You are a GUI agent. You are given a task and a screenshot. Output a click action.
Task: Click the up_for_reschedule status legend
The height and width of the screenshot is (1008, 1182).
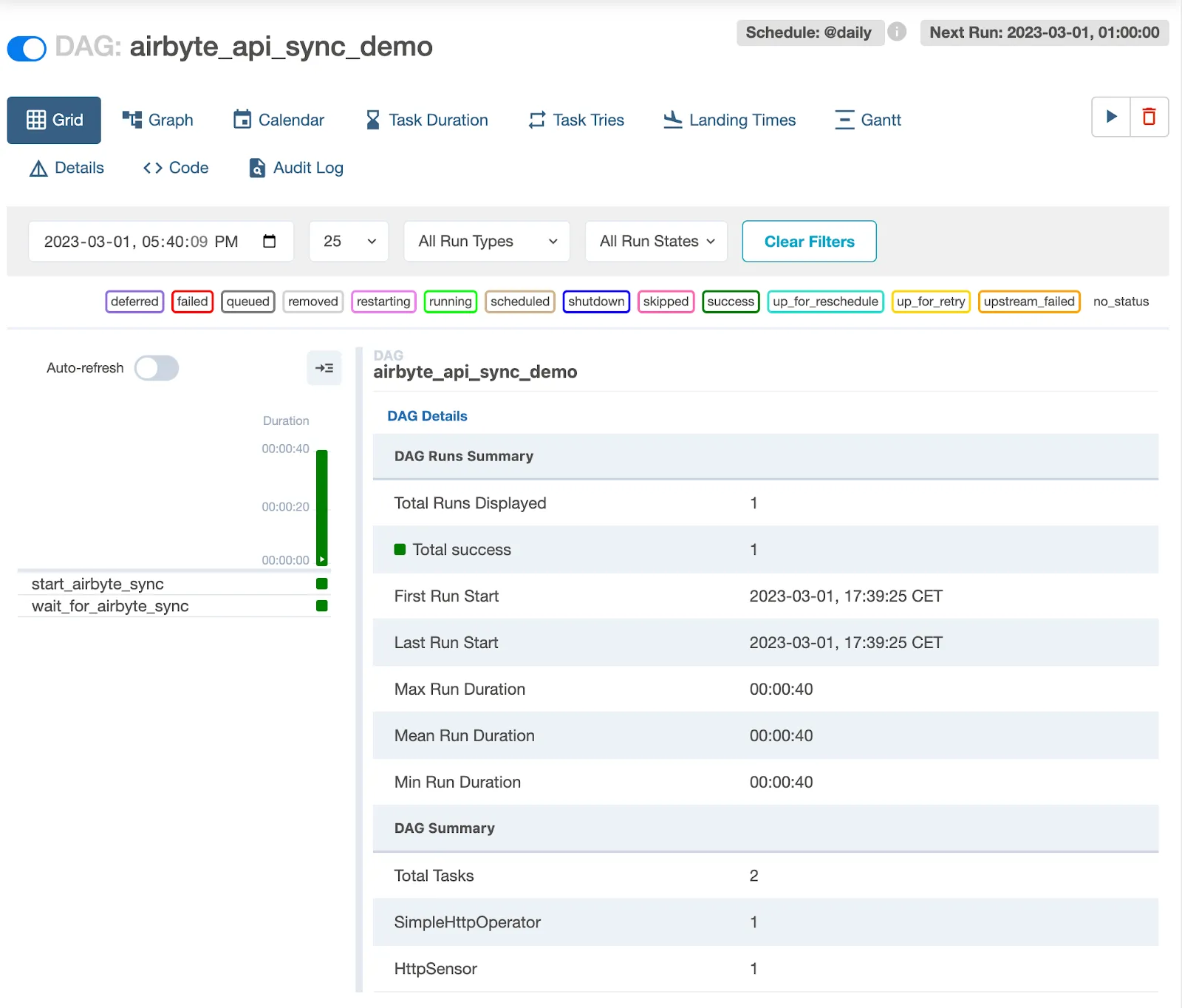coord(825,302)
